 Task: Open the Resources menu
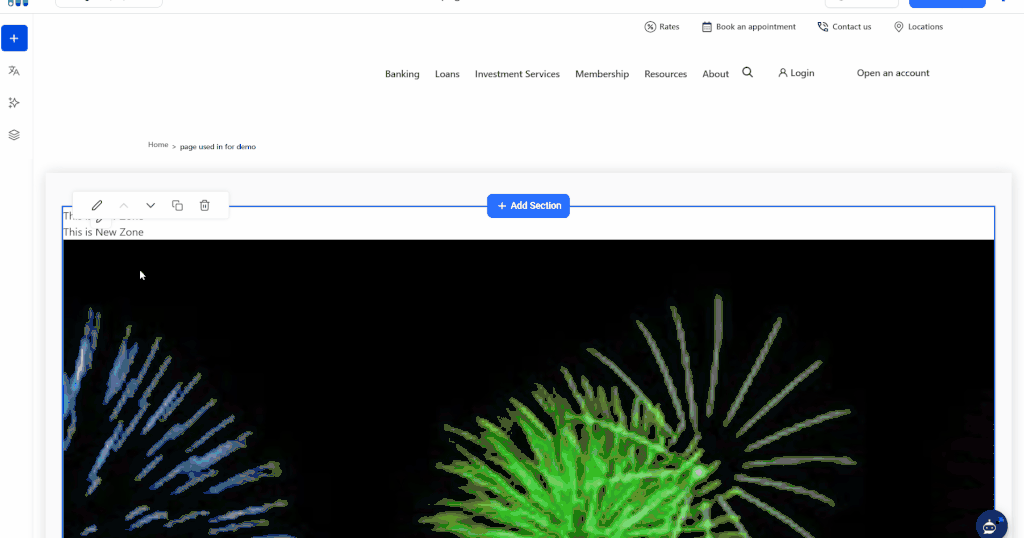pos(665,74)
